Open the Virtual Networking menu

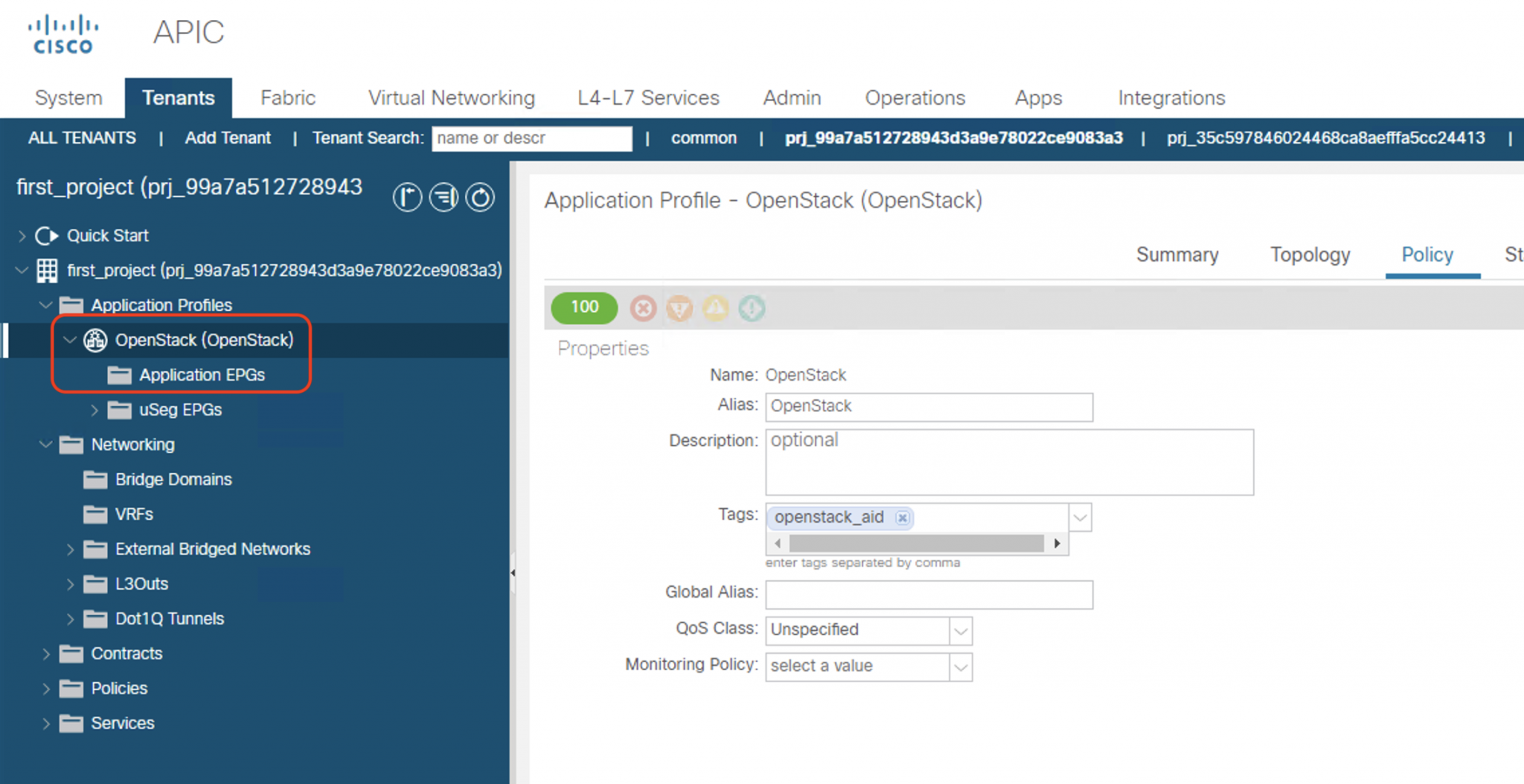click(x=450, y=97)
